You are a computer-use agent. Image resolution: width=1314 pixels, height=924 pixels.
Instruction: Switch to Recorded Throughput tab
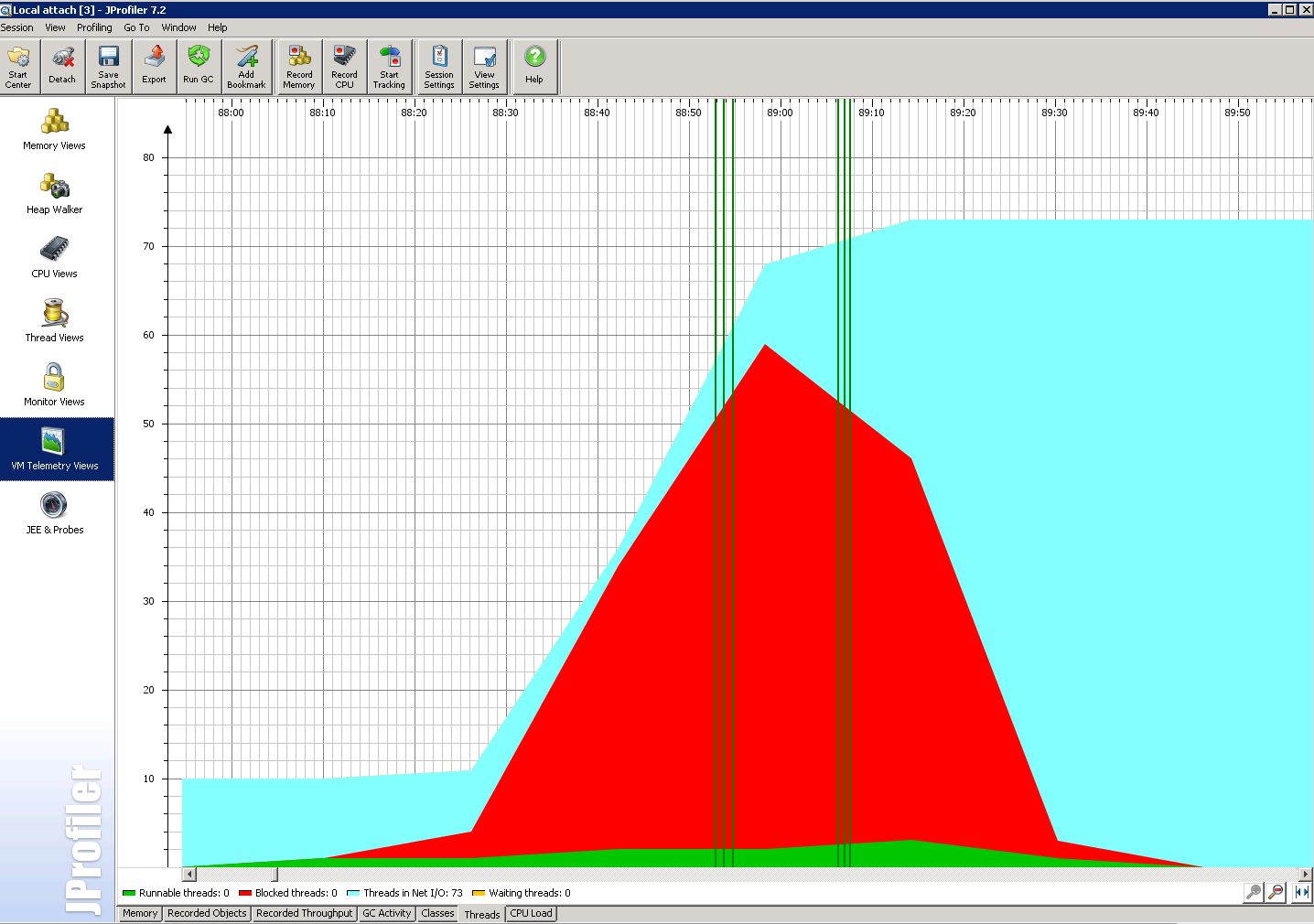[305, 913]
